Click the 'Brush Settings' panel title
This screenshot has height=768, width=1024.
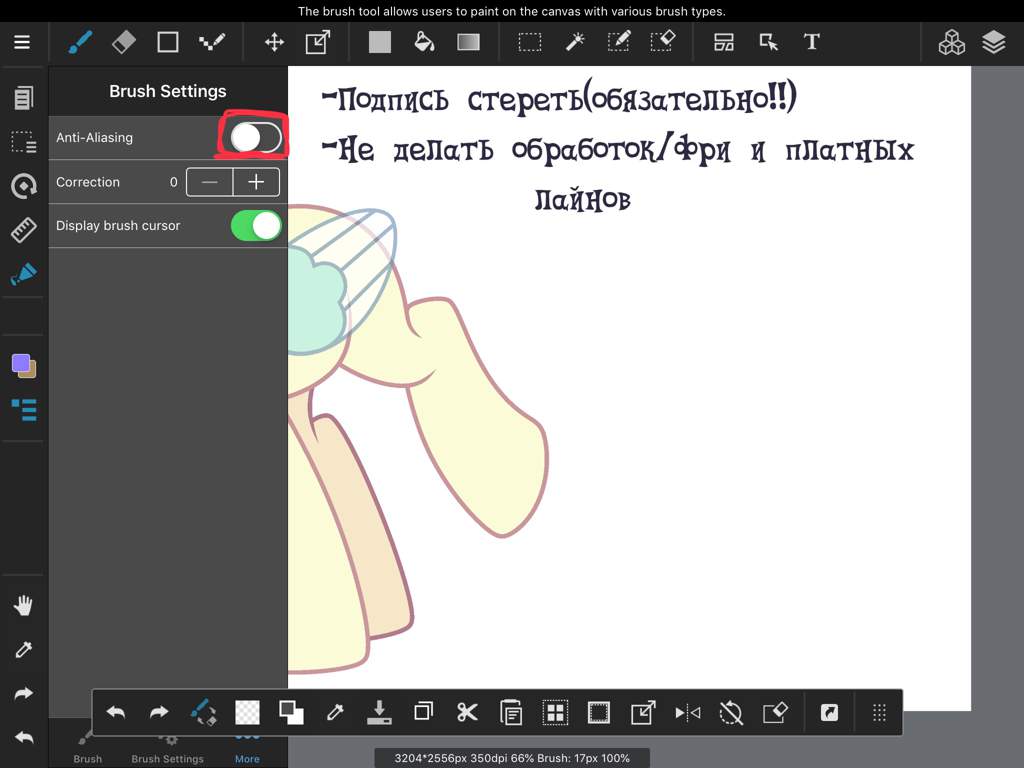tap(168, 91)
